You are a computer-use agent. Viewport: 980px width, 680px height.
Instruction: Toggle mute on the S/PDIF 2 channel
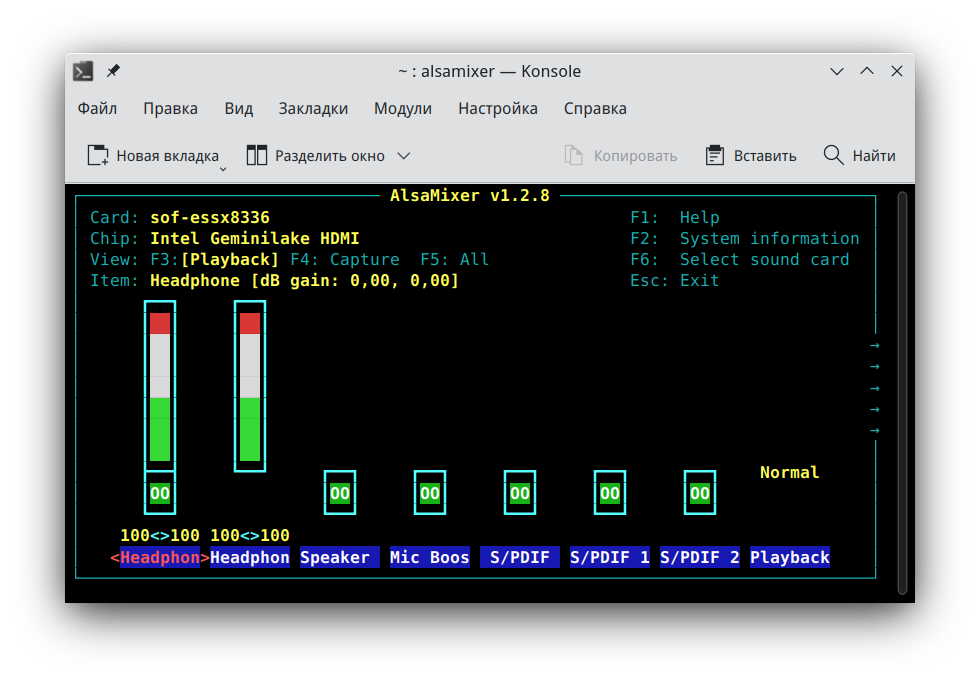[x=700, y=493]
